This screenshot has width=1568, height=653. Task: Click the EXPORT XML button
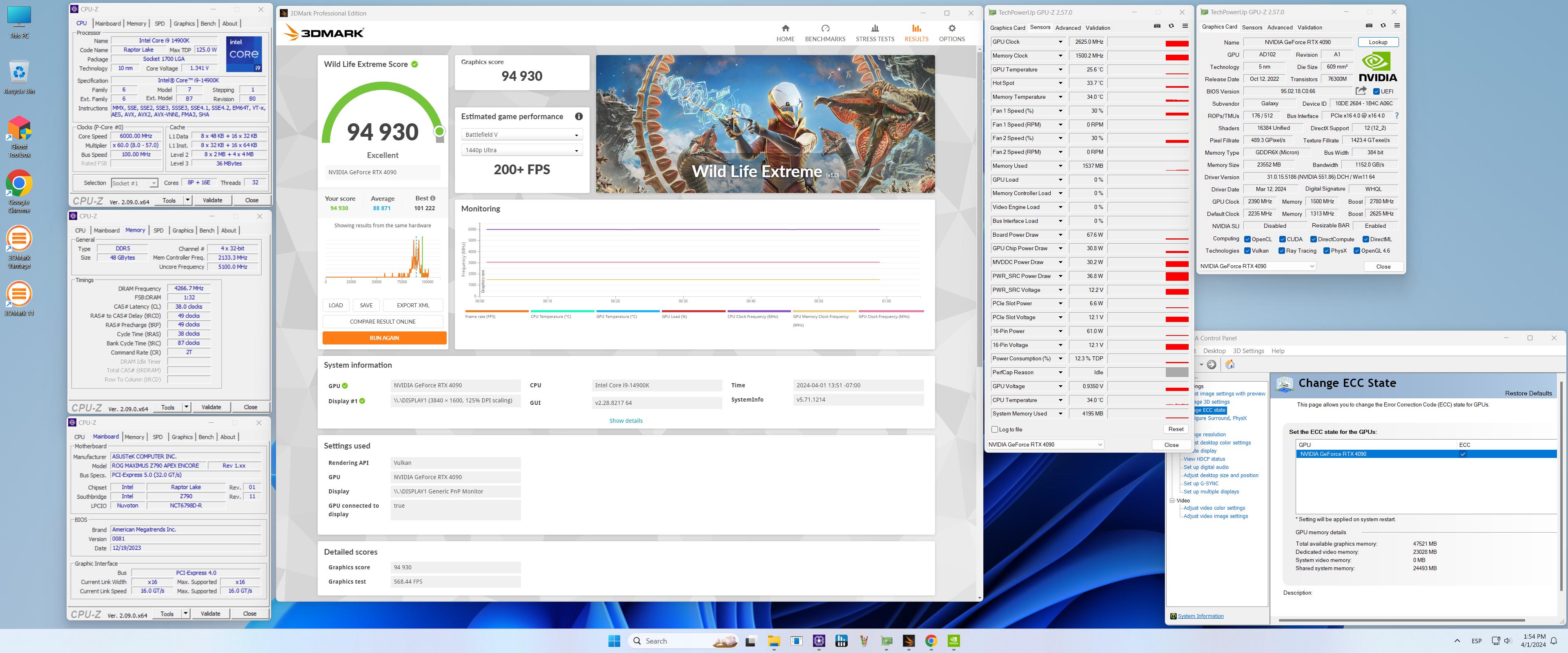(x=413, y=306)
